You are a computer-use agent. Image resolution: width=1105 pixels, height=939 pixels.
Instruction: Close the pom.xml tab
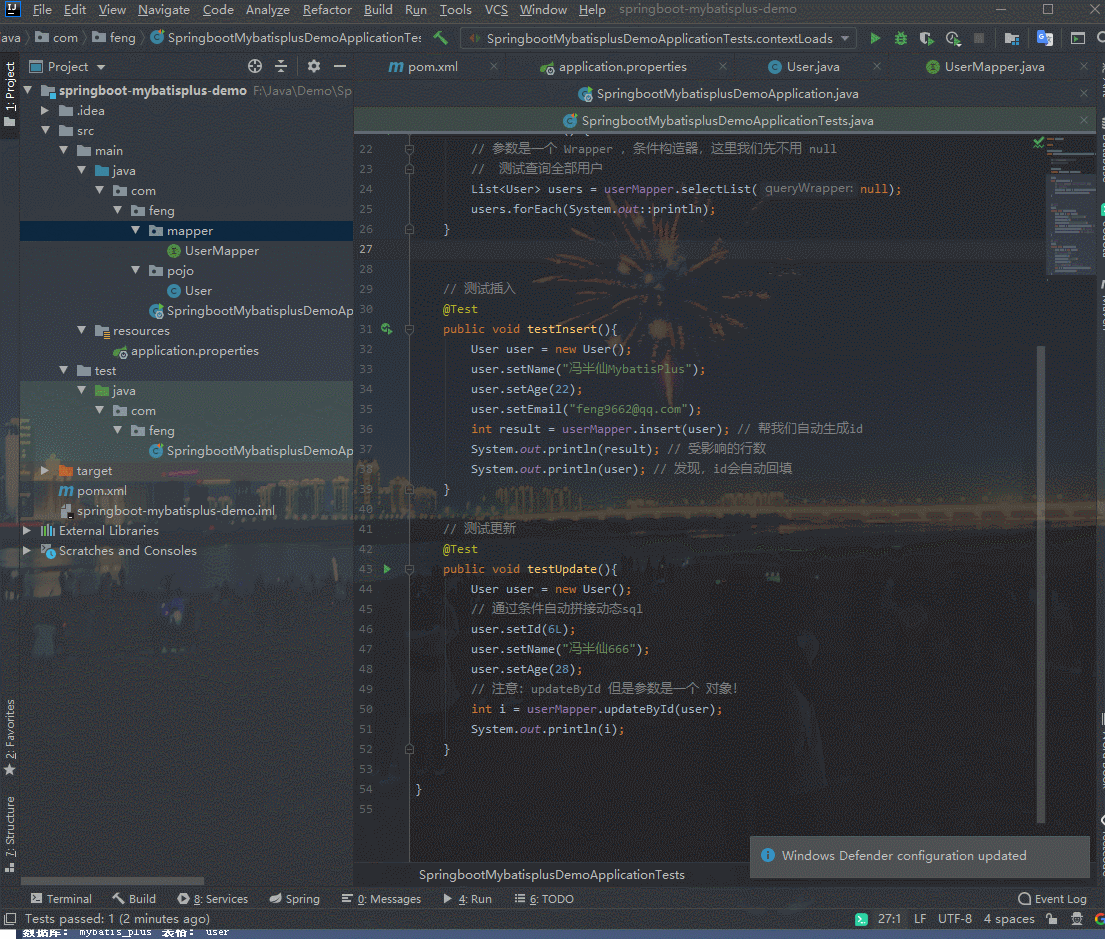(x=494, y=66)
